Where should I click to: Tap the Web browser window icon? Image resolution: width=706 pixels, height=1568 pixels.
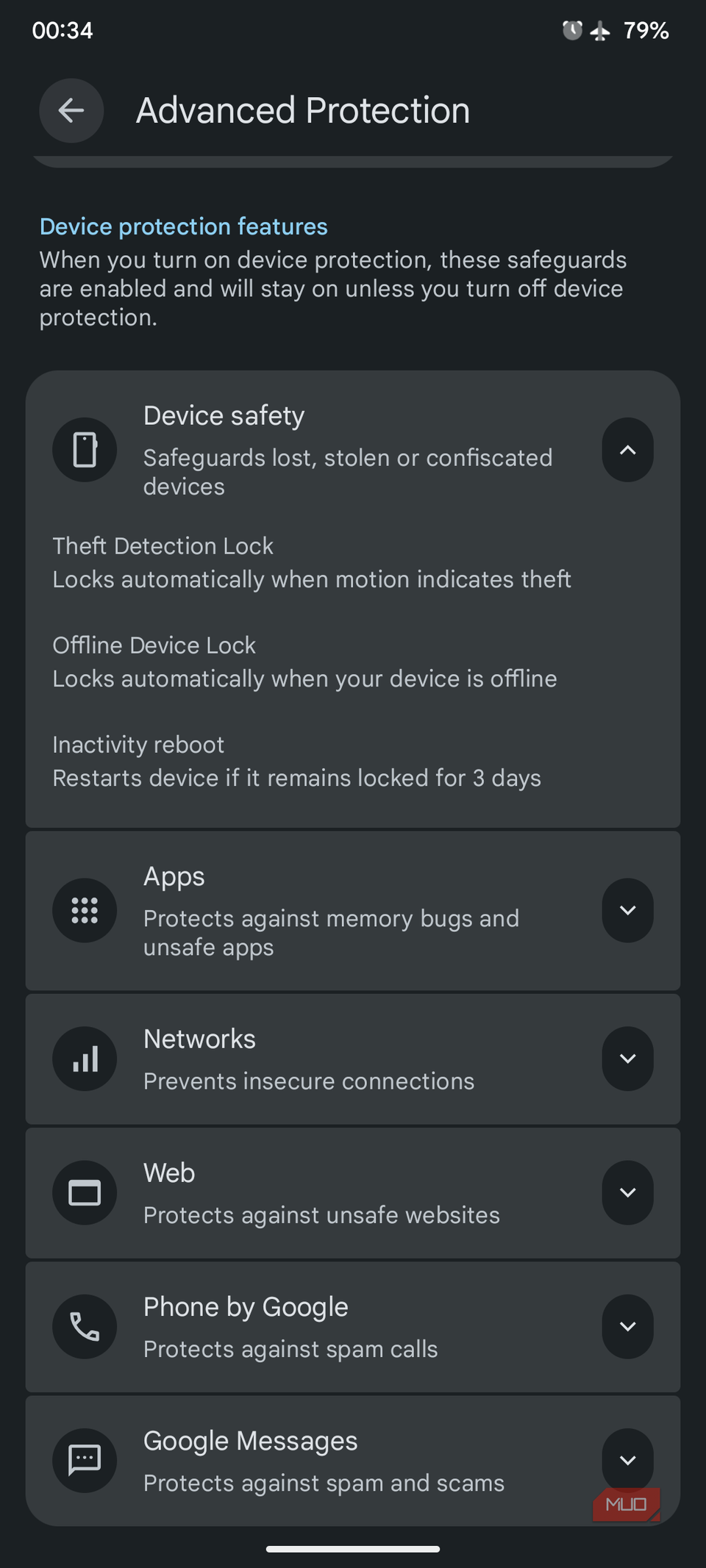point(85,1192)
